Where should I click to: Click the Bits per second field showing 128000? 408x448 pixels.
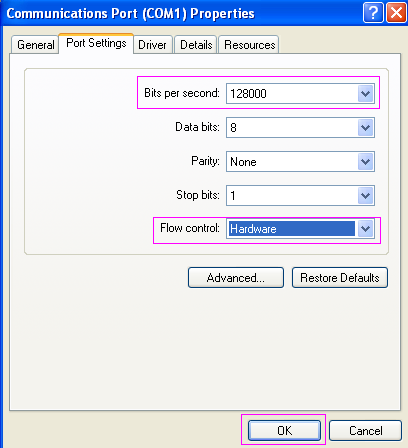[300, 94]
